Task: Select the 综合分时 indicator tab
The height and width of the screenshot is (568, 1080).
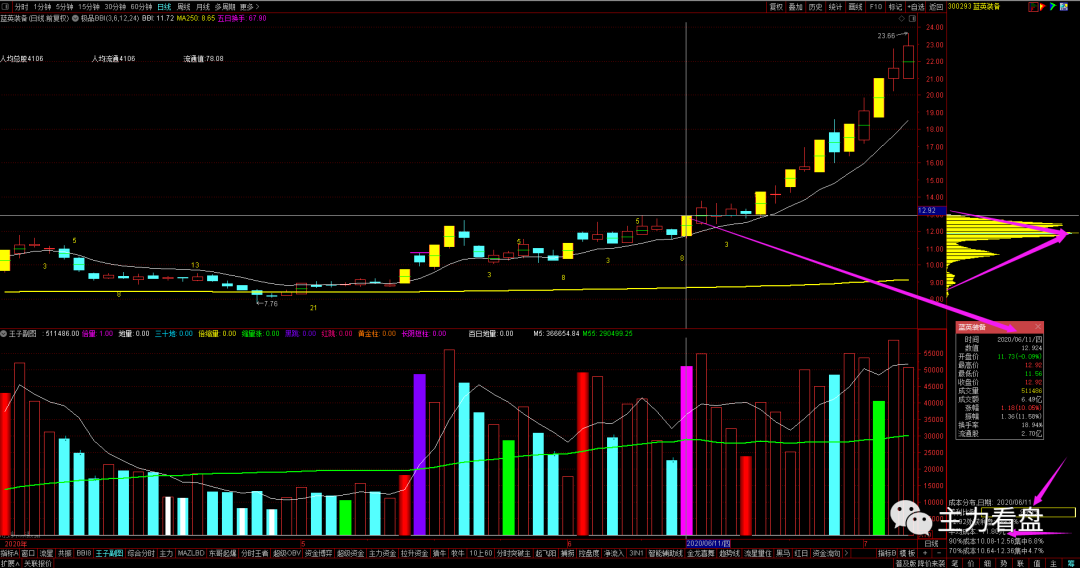Action: click(x=141, y=554)
